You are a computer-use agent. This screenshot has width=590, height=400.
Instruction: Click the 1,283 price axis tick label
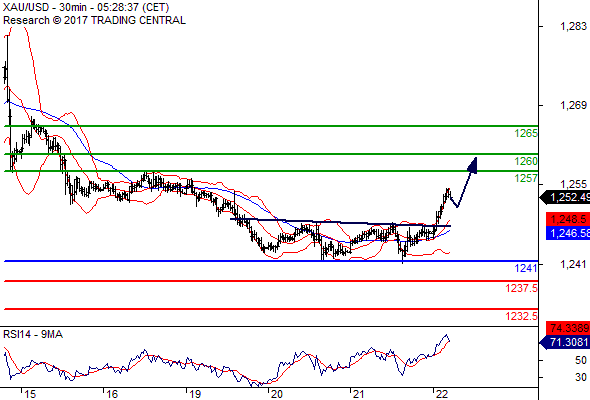click(573, 26)
